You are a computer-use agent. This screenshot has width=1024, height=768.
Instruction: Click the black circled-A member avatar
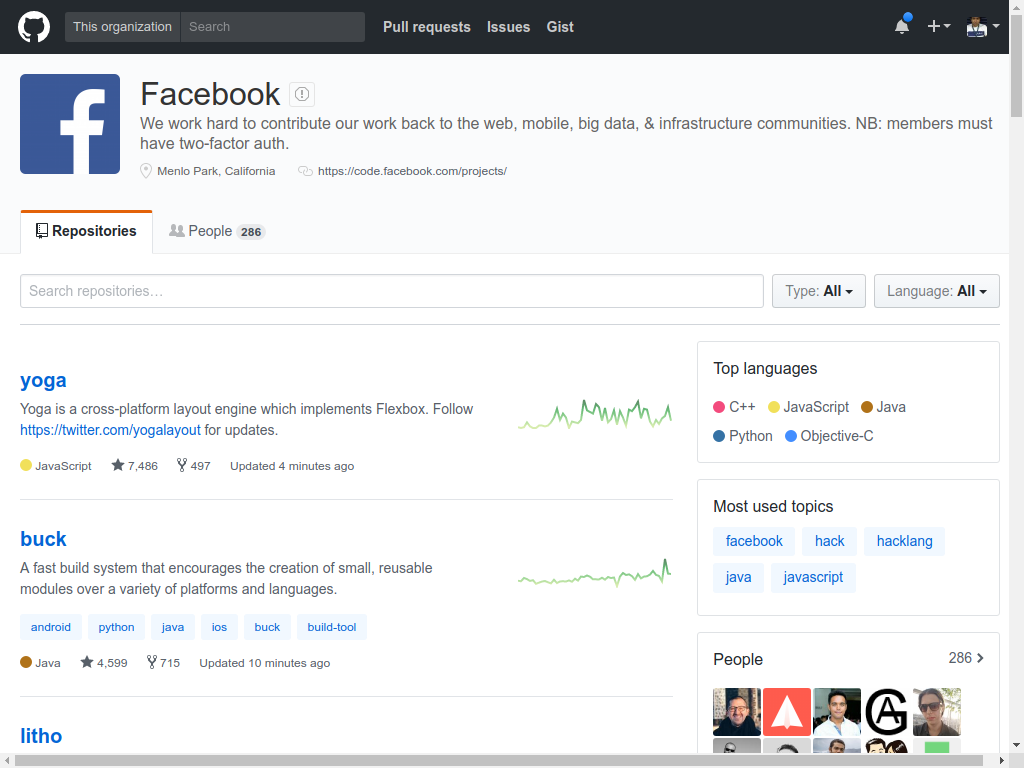coord(887,712)
